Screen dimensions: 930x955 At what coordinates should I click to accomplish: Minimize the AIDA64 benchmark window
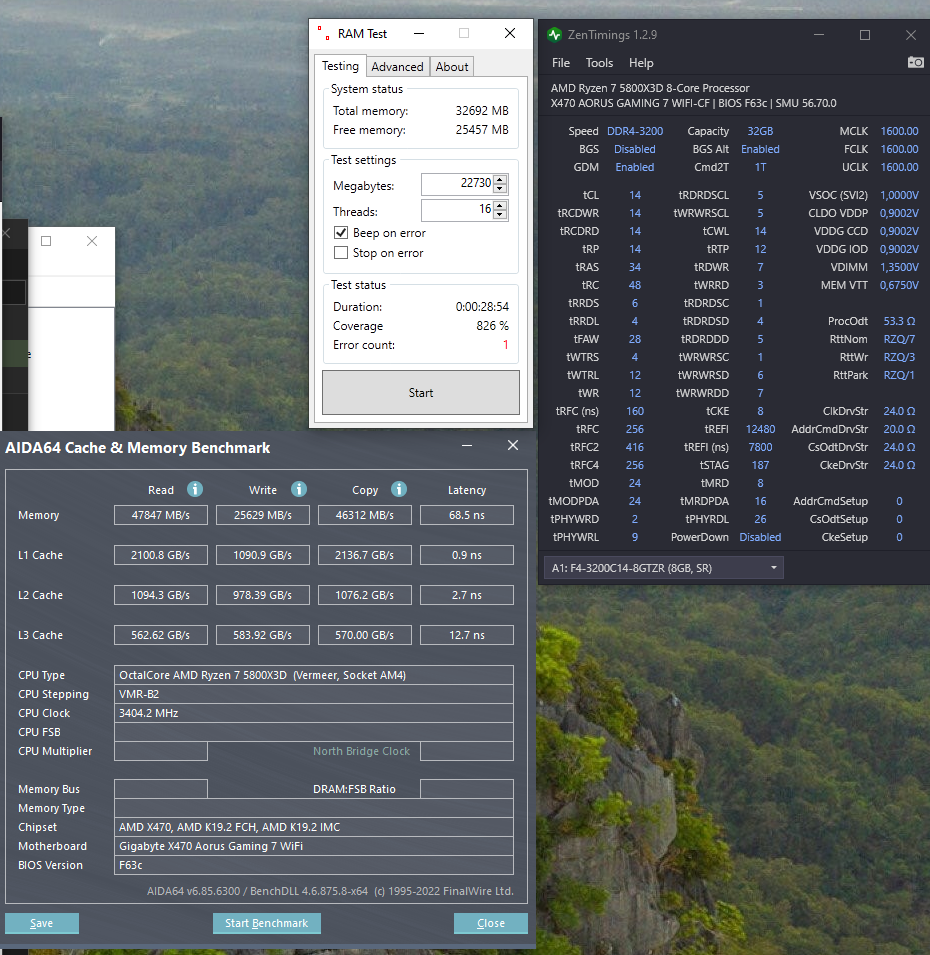467,446
